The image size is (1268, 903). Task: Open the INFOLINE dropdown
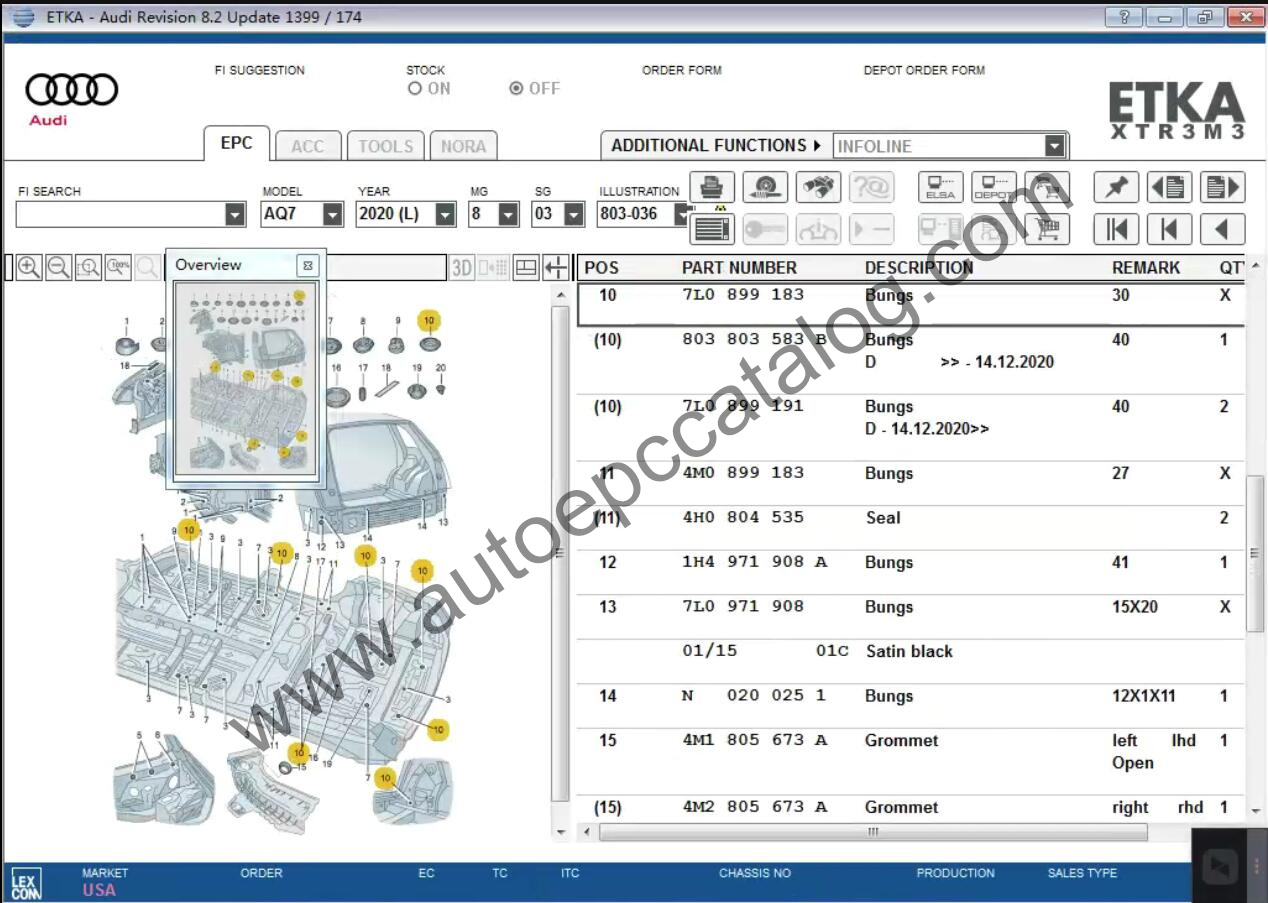coord(1054,146)
